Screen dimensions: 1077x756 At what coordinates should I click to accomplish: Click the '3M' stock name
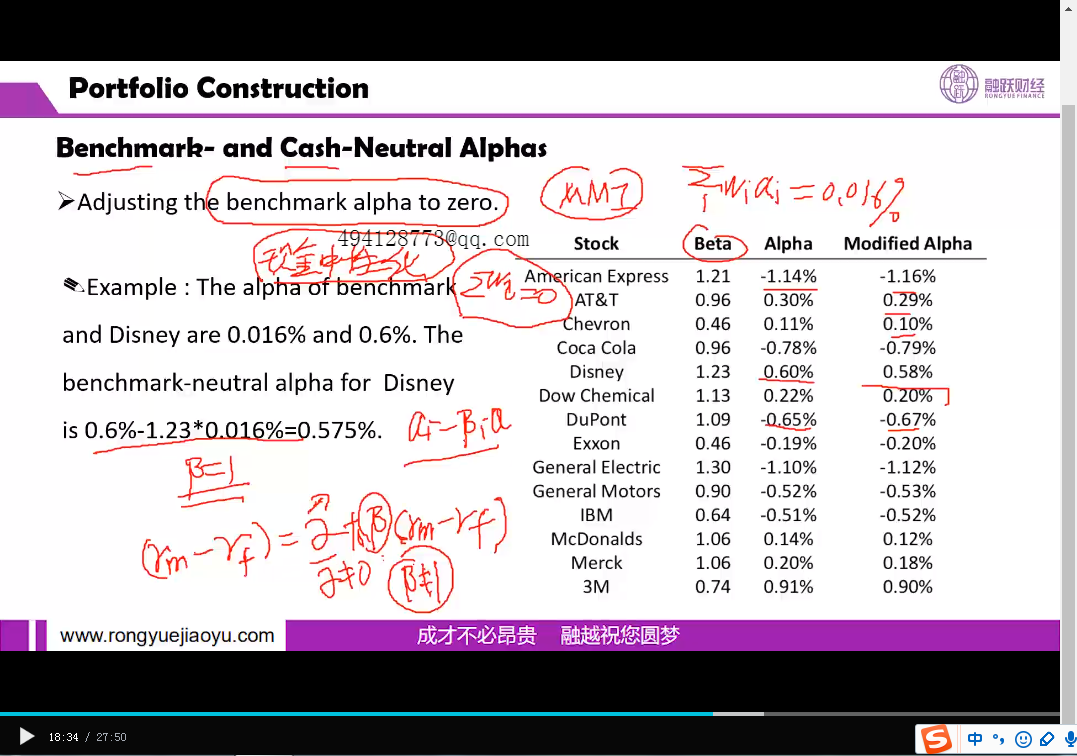click(596, 587)
